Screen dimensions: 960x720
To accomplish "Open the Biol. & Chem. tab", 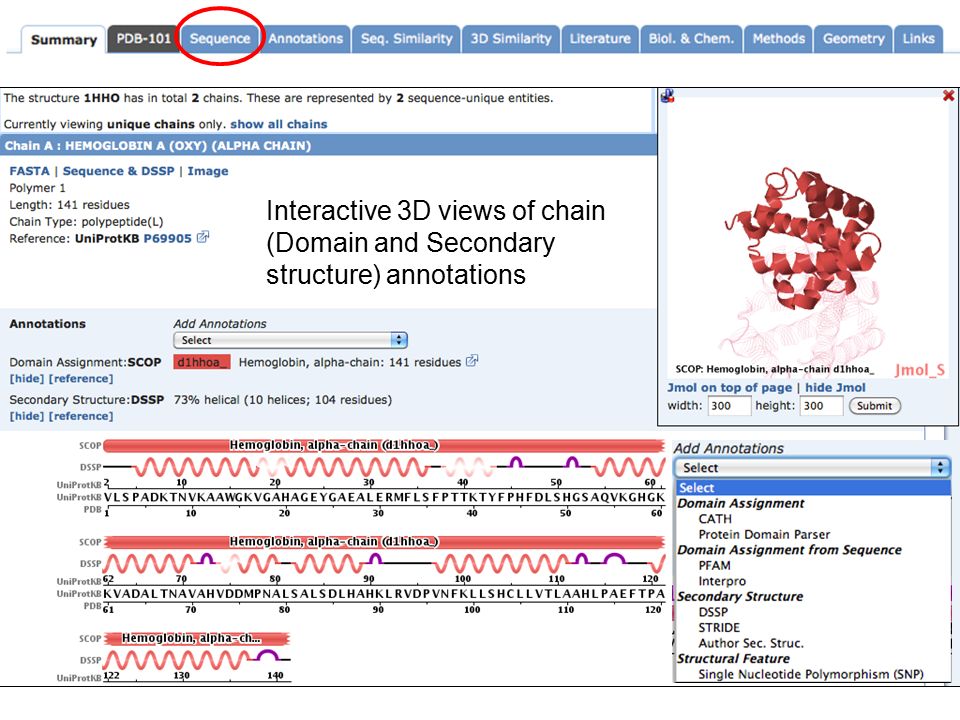I will (691, 39).
